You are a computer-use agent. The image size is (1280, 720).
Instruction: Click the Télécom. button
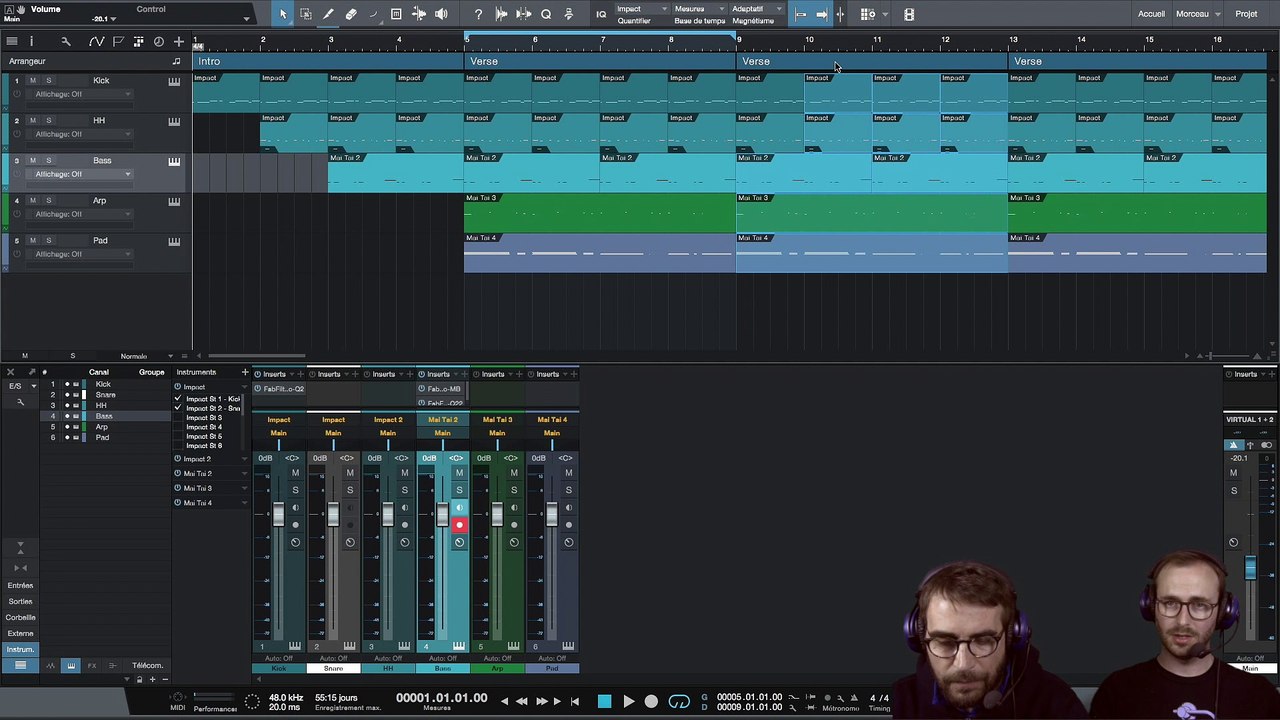coord(147,665)
